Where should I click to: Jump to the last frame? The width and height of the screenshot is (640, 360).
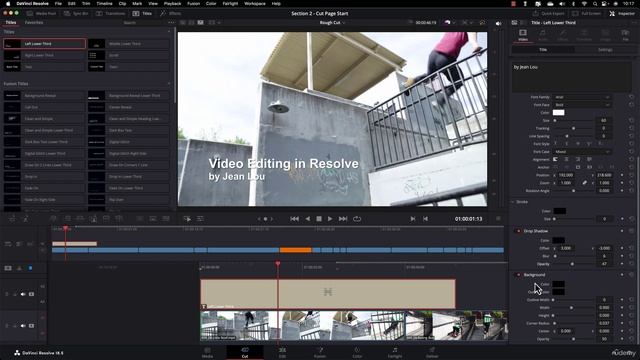[343, 219]
